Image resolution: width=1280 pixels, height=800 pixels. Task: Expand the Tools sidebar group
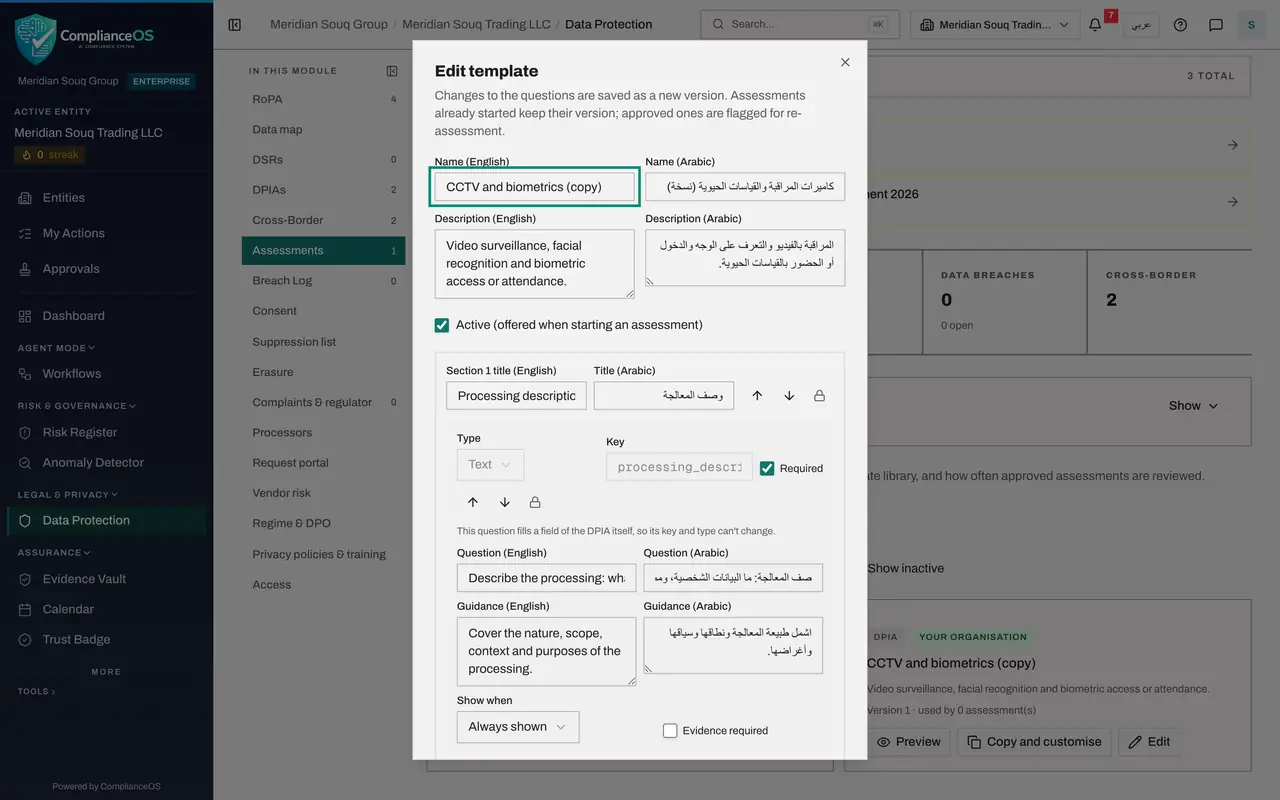coord(36,692)
